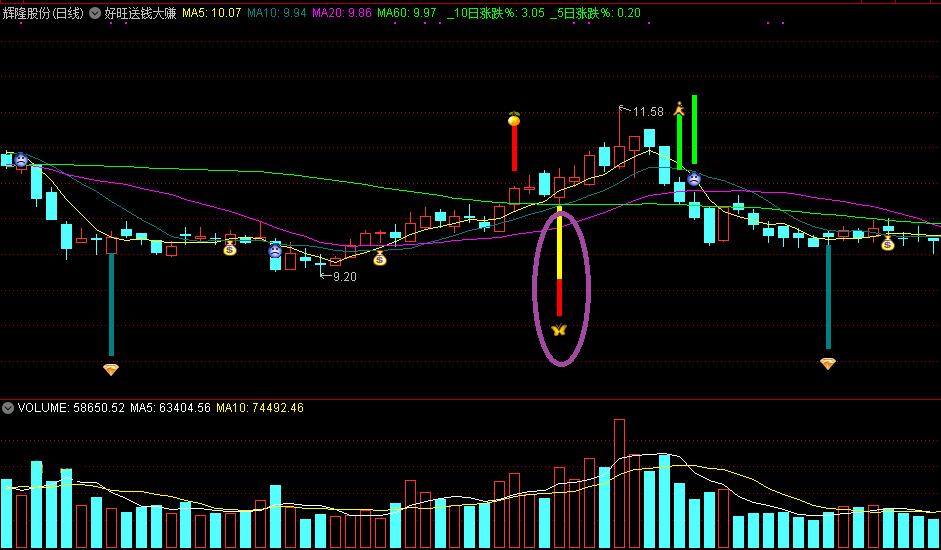941x550 pixels.
Task: Click the money bag icon nearest right chart edge
Action: point(888,243)
